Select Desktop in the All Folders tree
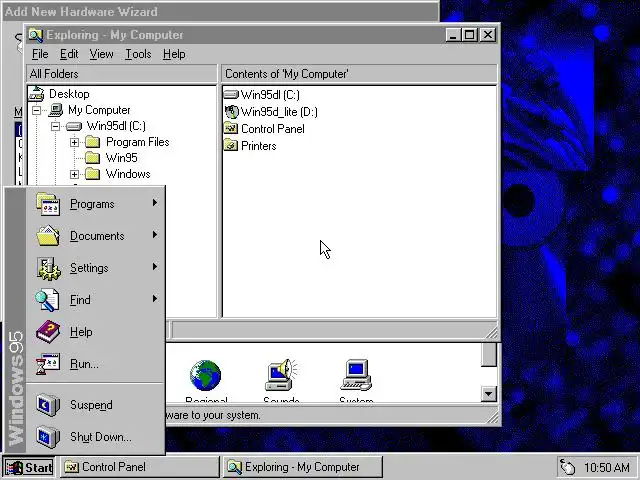This screenshot has height=480, width=640. 69,94
